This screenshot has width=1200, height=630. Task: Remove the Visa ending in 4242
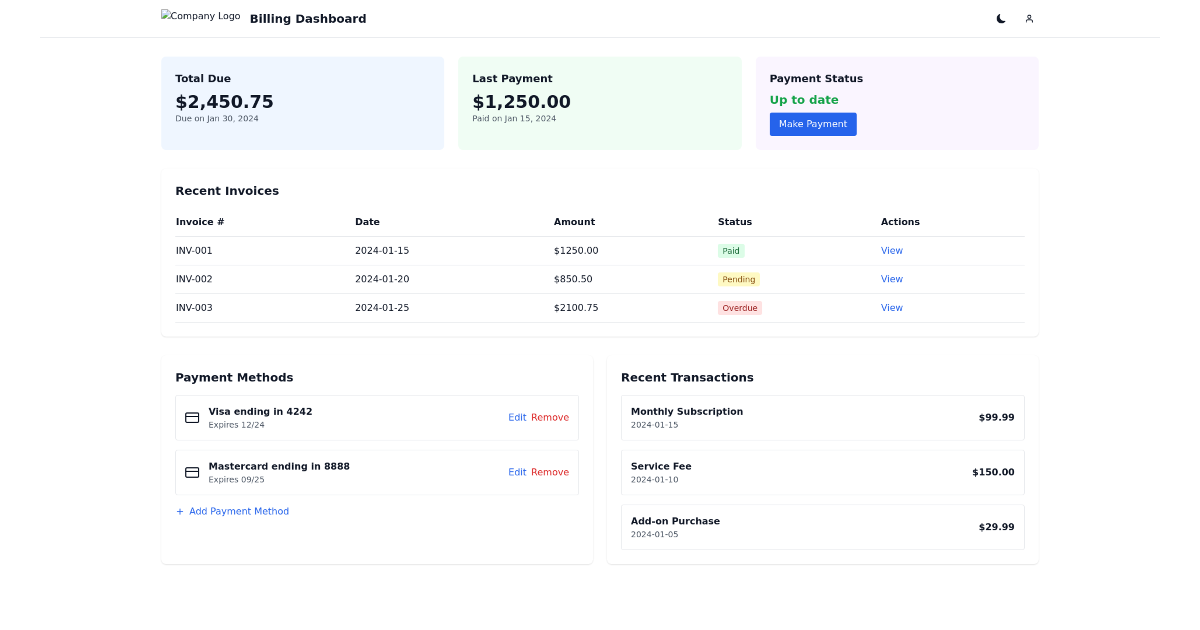click(551, 417)
